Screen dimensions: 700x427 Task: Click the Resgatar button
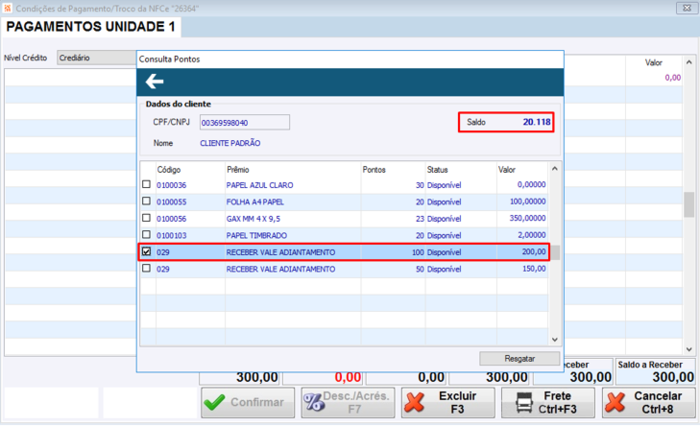[520, 358]
